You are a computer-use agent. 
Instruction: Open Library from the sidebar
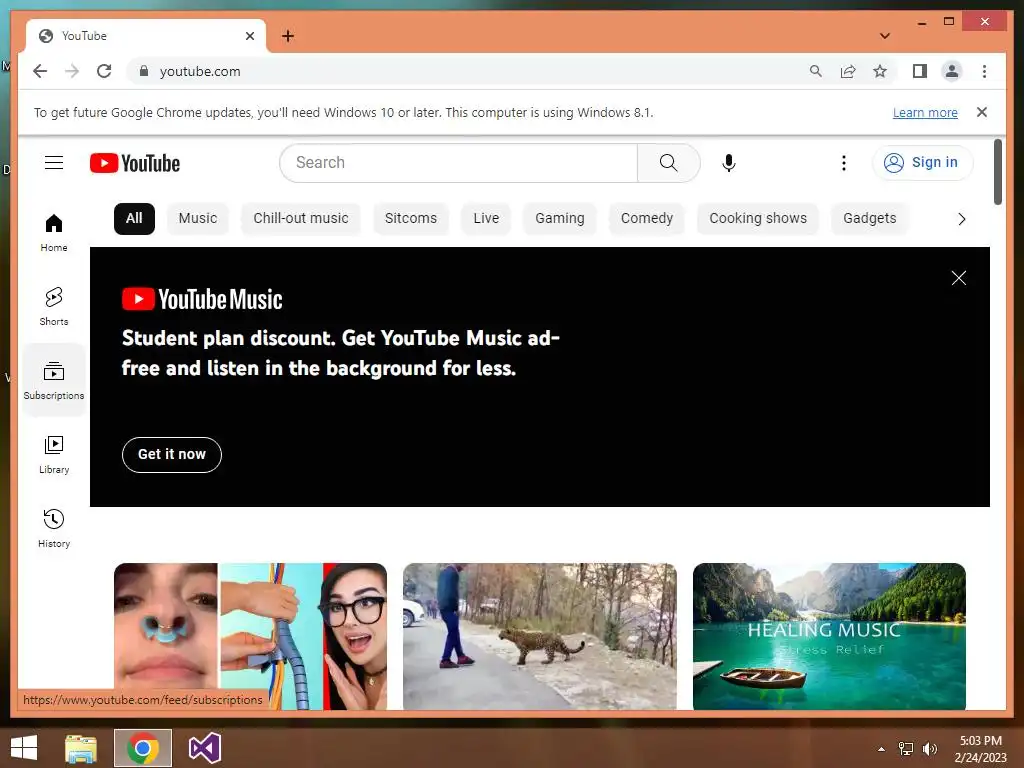pyautogui.click(x=54, y=455)
